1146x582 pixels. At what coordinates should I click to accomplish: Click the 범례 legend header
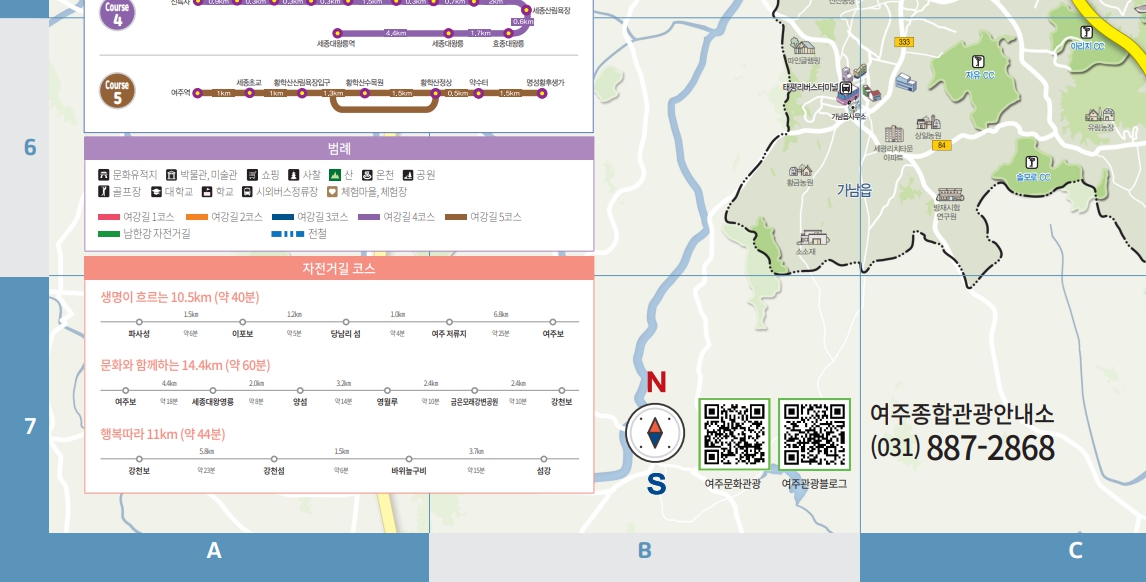pyautogui.click(x=339, y=148)
